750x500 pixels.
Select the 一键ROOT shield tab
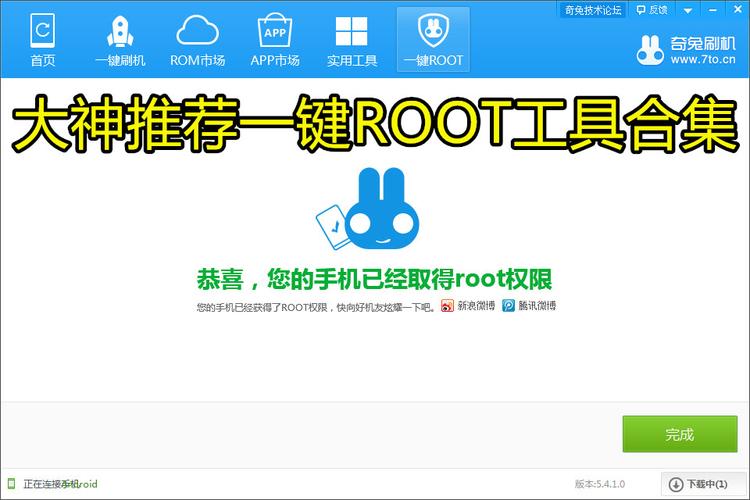point(433,40)
